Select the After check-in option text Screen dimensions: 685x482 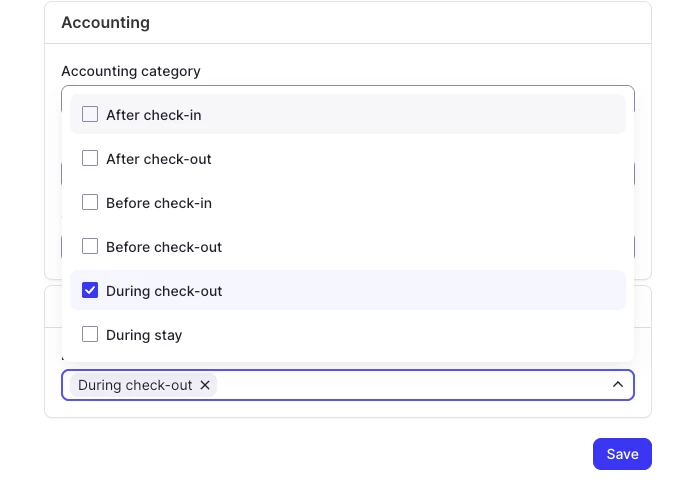point(154,115)
